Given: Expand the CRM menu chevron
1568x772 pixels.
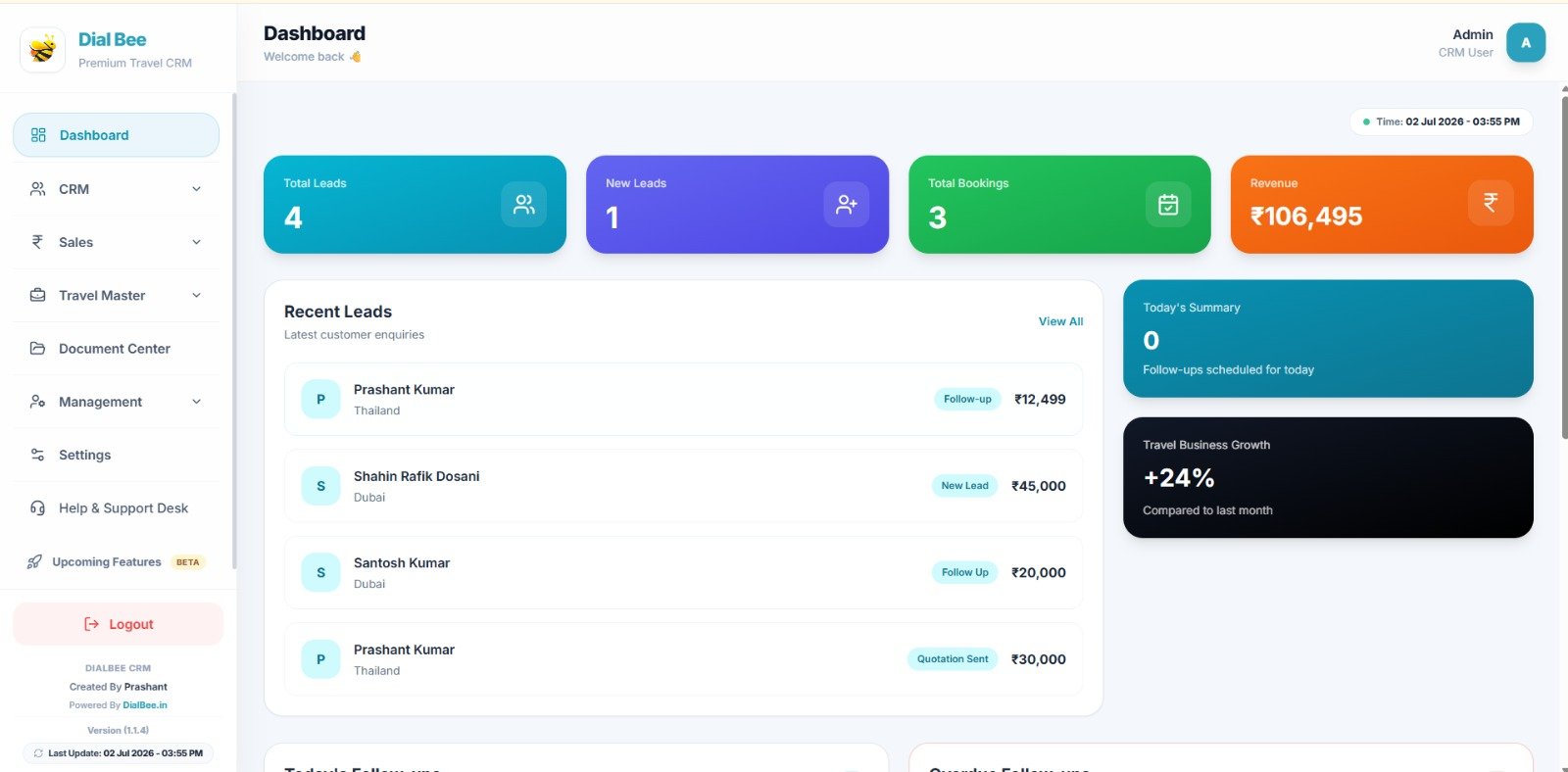Looking at the screenshot, I should [196, 189].
